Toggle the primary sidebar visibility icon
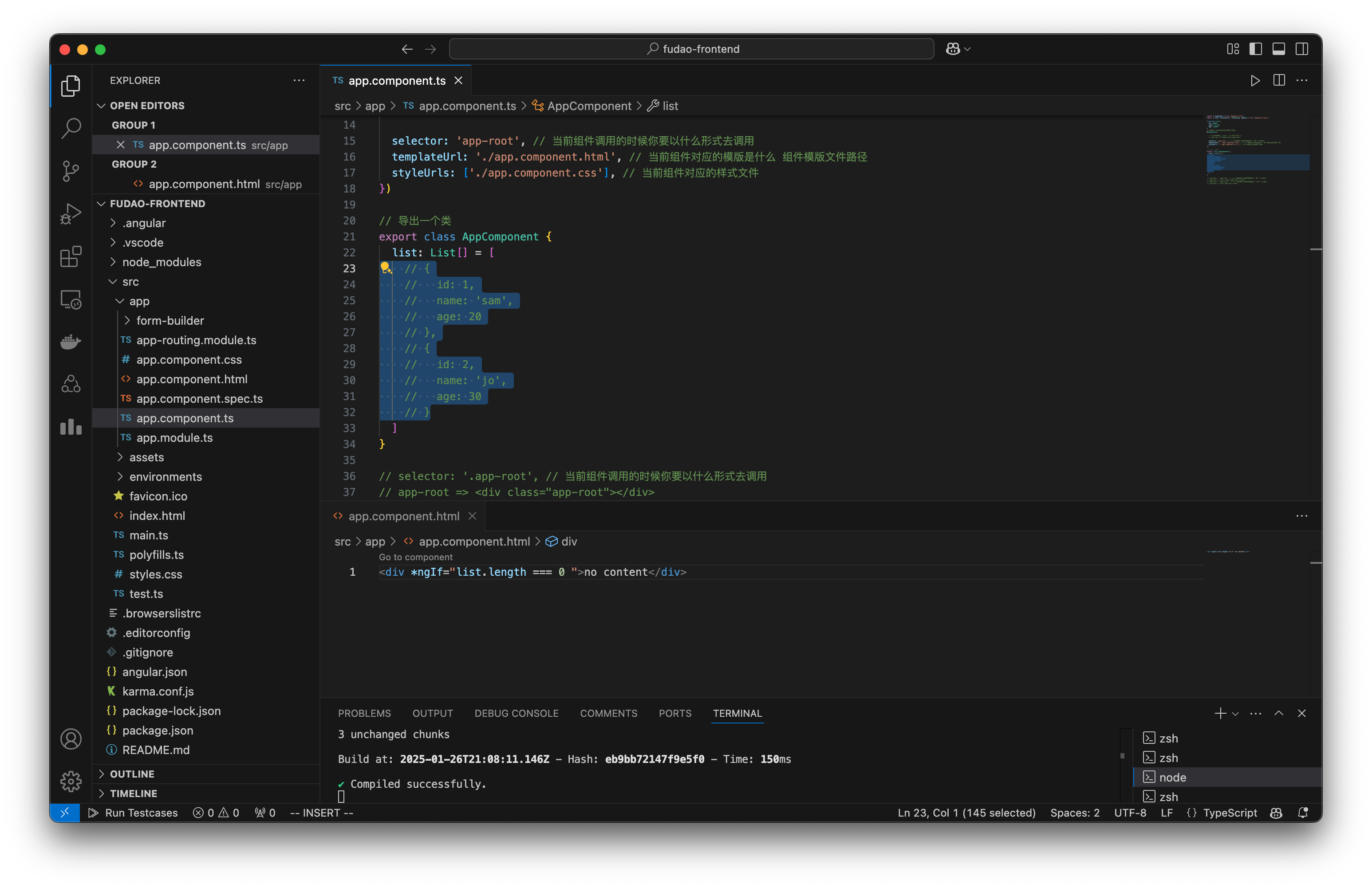The image size is (1372, 888). click(1256, 49)
